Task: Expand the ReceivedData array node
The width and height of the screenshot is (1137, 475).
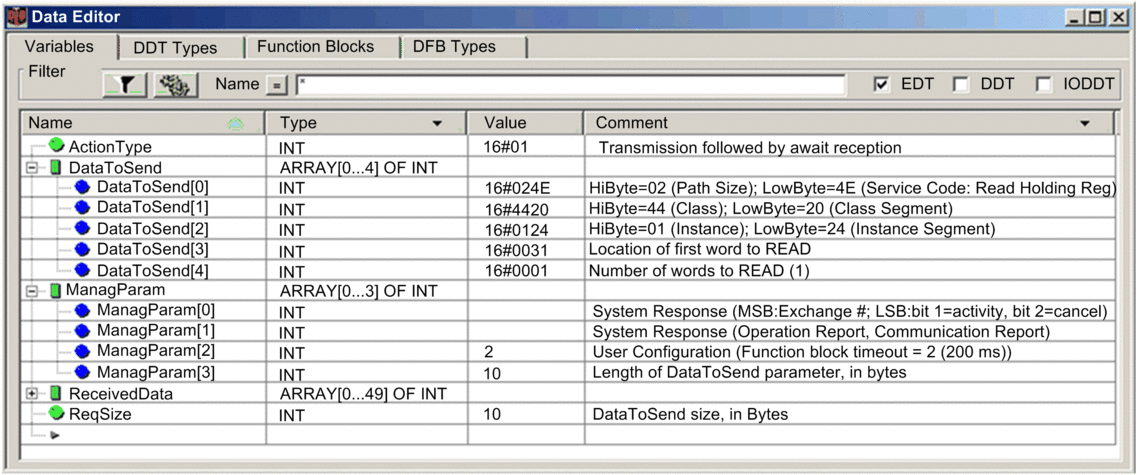Action: 33,394
